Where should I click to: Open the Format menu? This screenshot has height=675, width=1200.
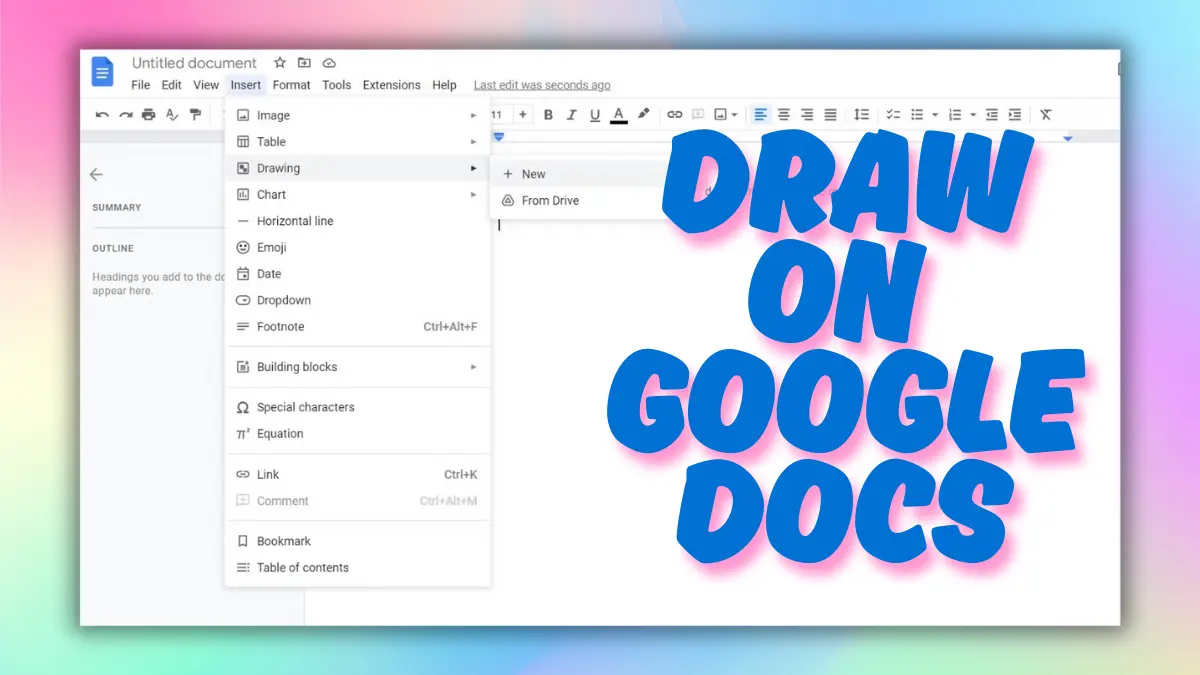[292, 85]
